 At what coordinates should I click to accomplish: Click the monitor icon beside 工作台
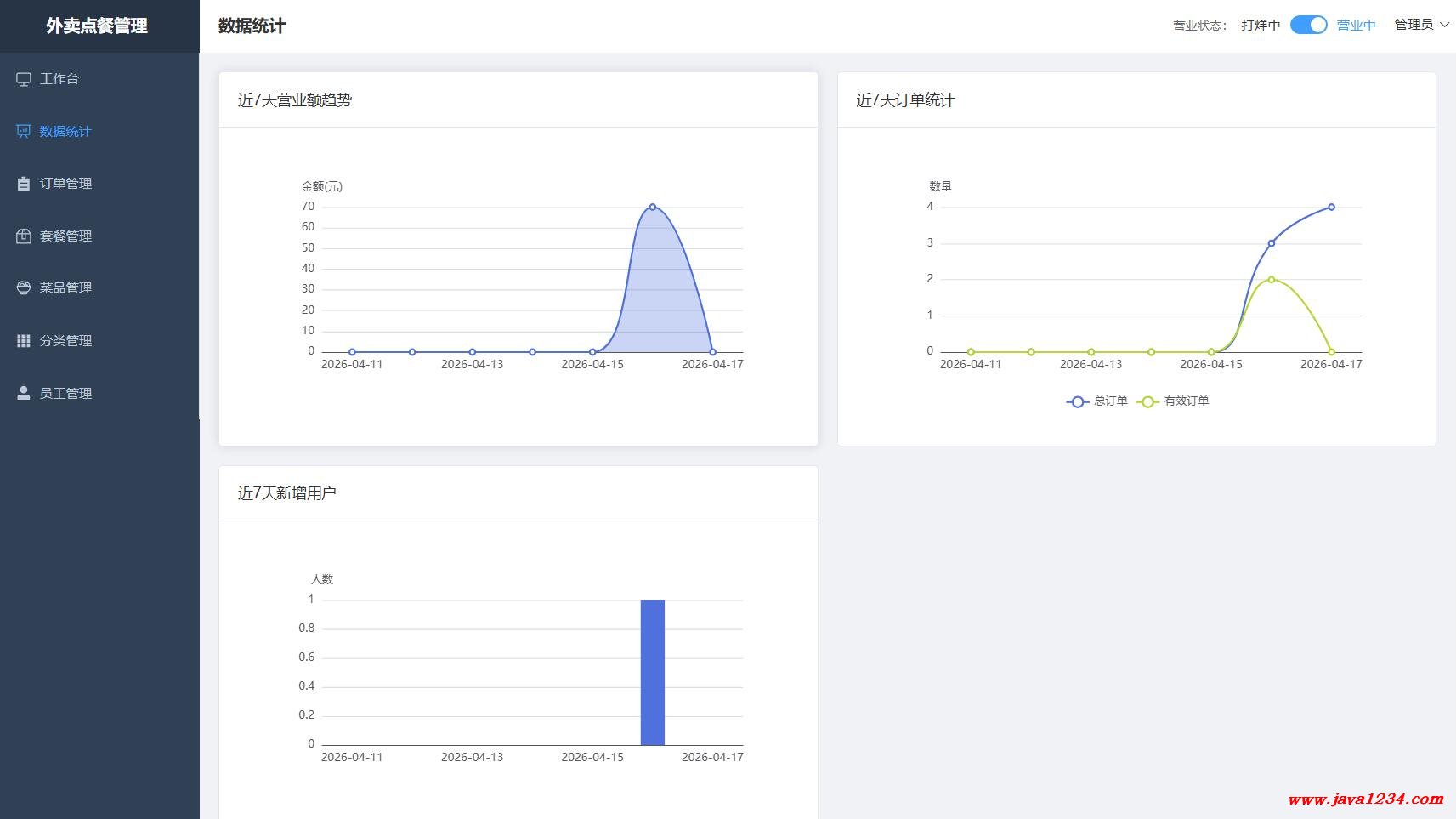click(24, 79)
